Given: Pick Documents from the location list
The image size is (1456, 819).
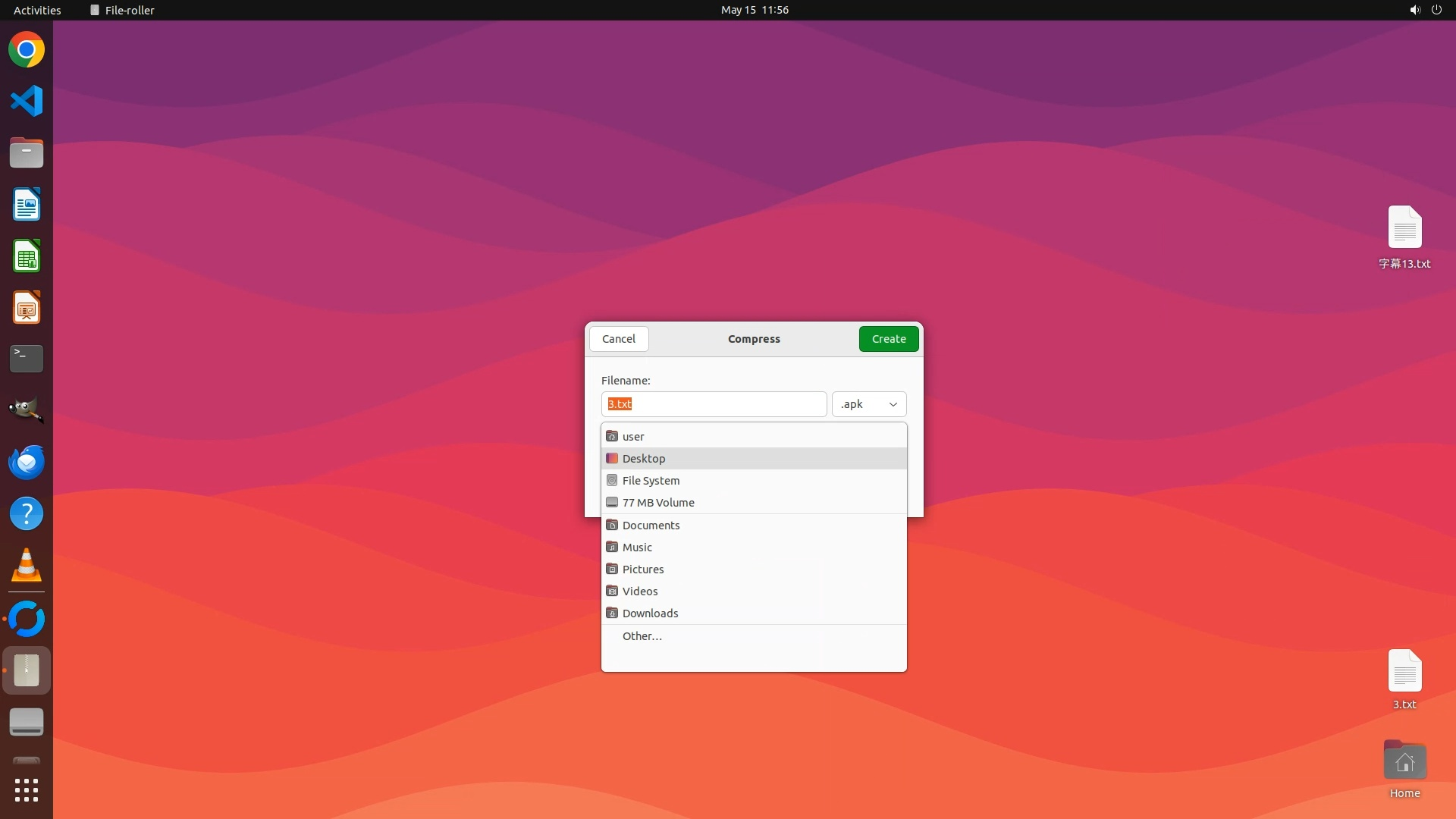Looking at the screenshot, I should pos(651,526).
